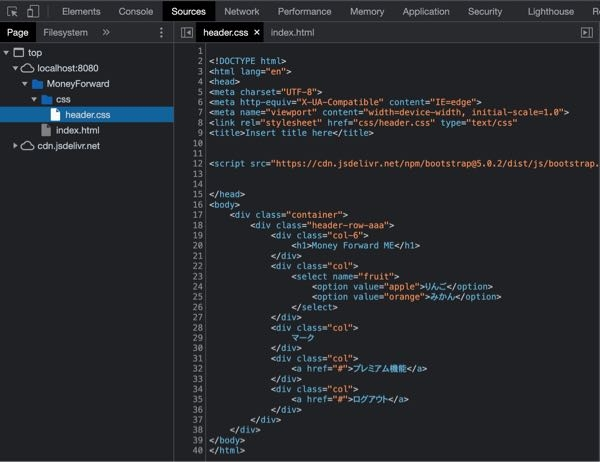Show the debugger pane toggle
Viewport: 600px width, 462px height.
(x=586, y=33)
